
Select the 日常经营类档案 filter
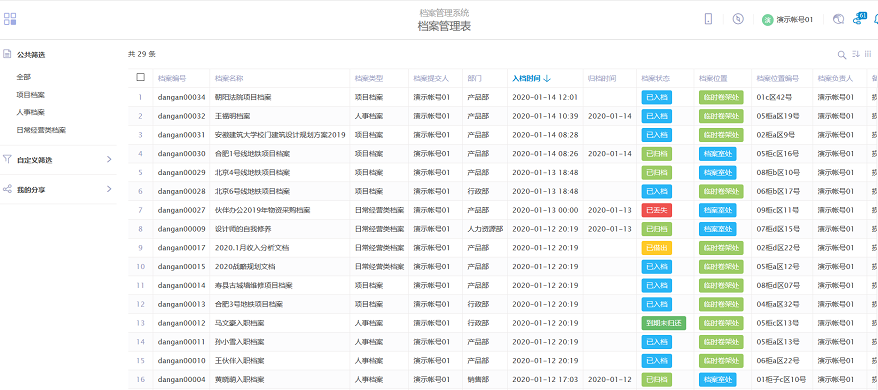coord(41,130)
